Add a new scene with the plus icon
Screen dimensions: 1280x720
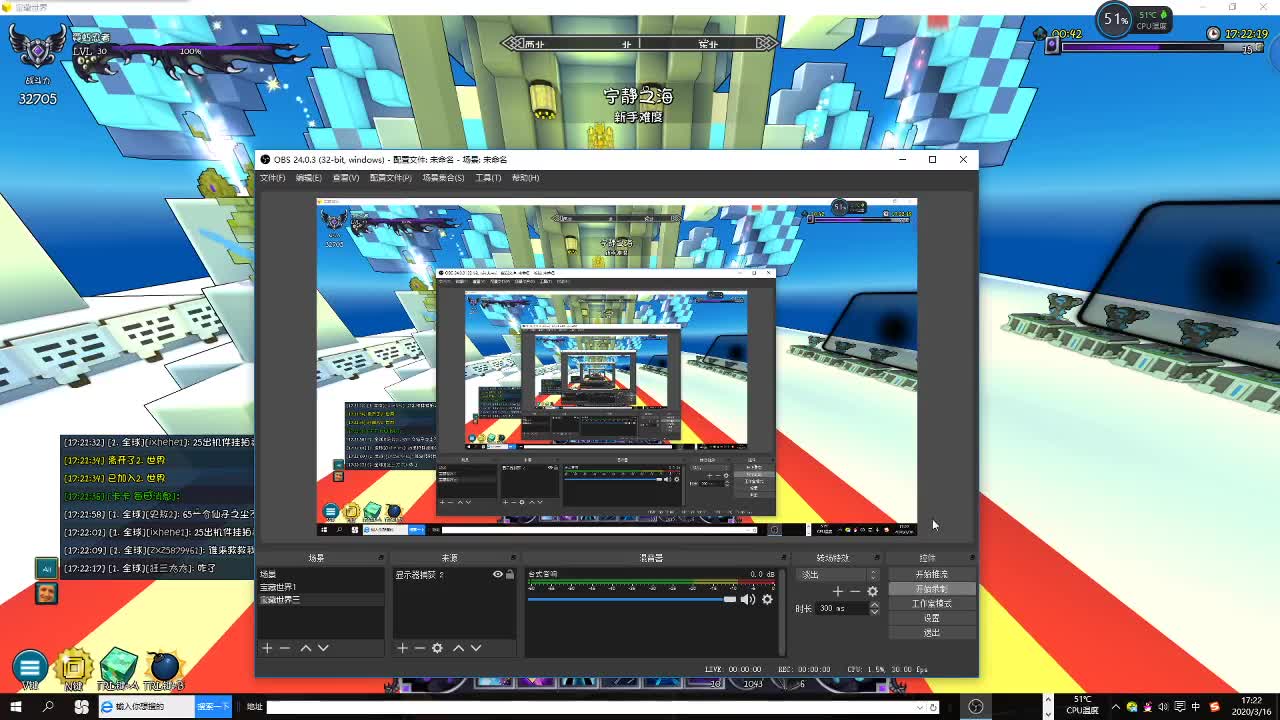coord(267,648)
